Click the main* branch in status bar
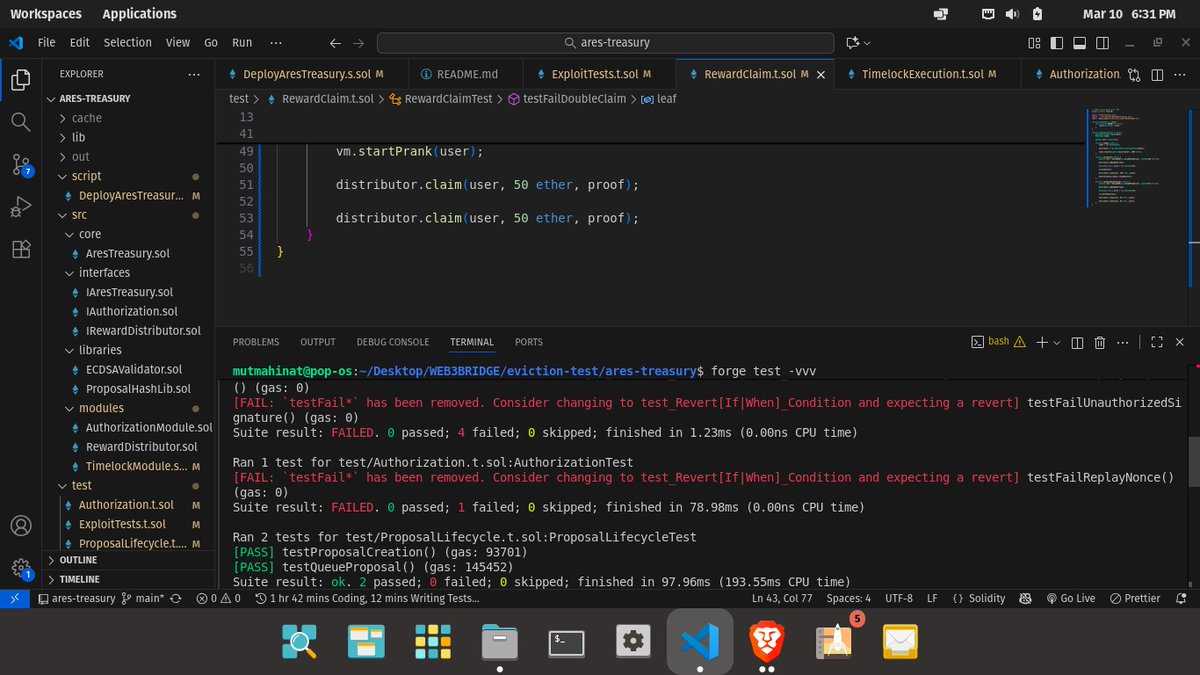Screen dimensions: 1200x675 click(x=142, y=598)
